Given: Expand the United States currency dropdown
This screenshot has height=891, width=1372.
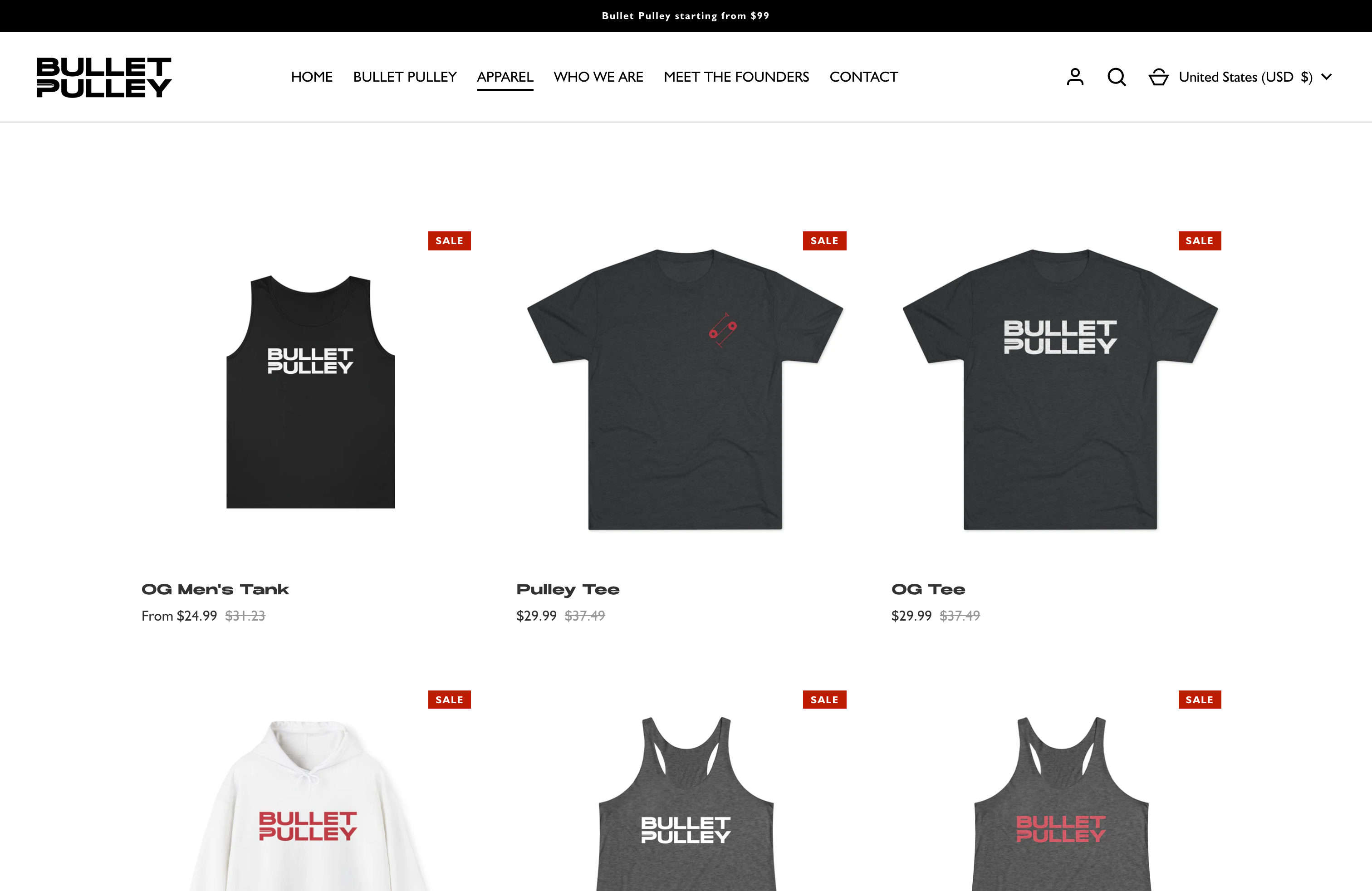Looking at the screenshot, I should (x=1256, y=77).
